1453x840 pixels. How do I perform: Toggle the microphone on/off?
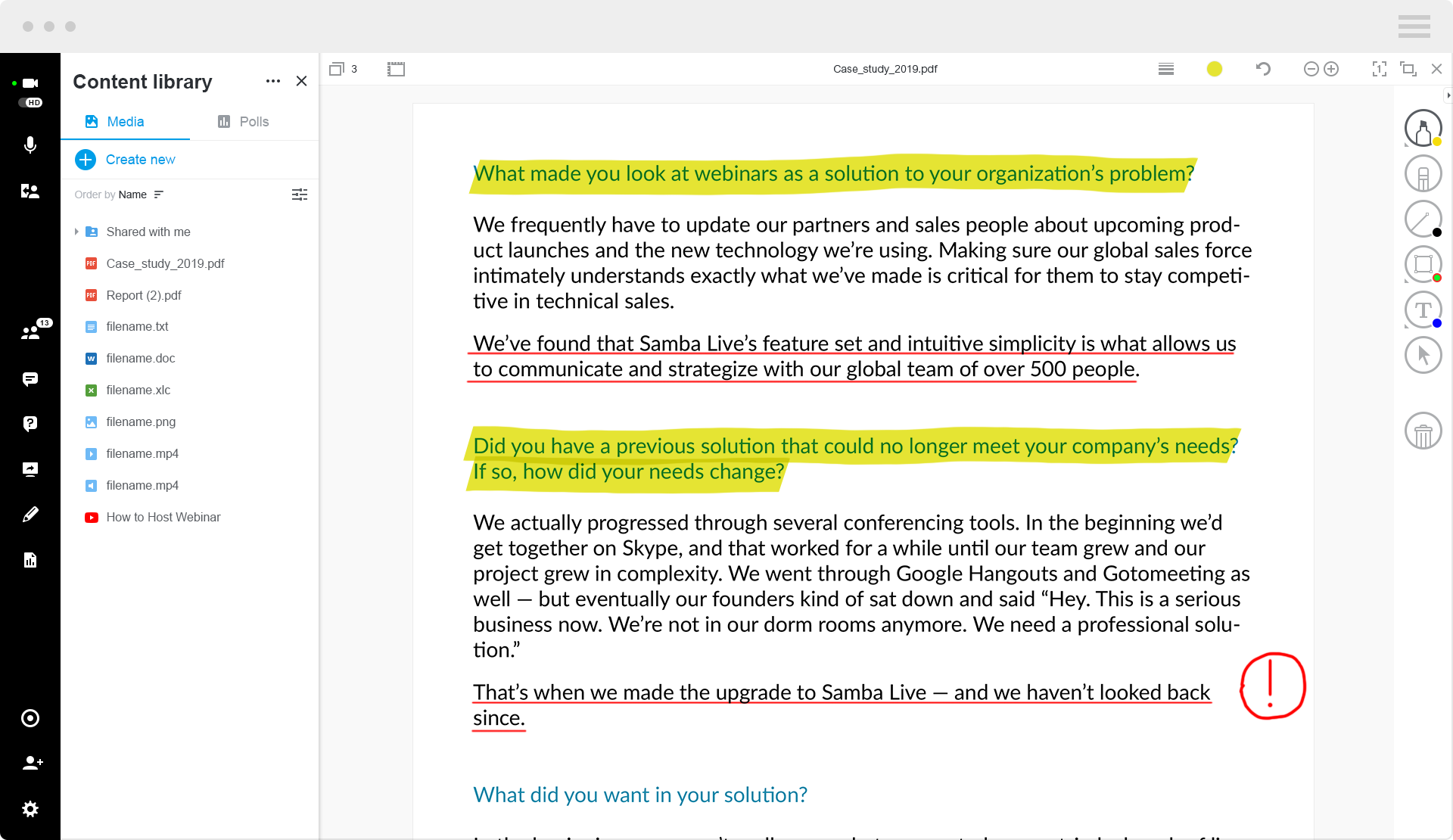tap(29, 145)
